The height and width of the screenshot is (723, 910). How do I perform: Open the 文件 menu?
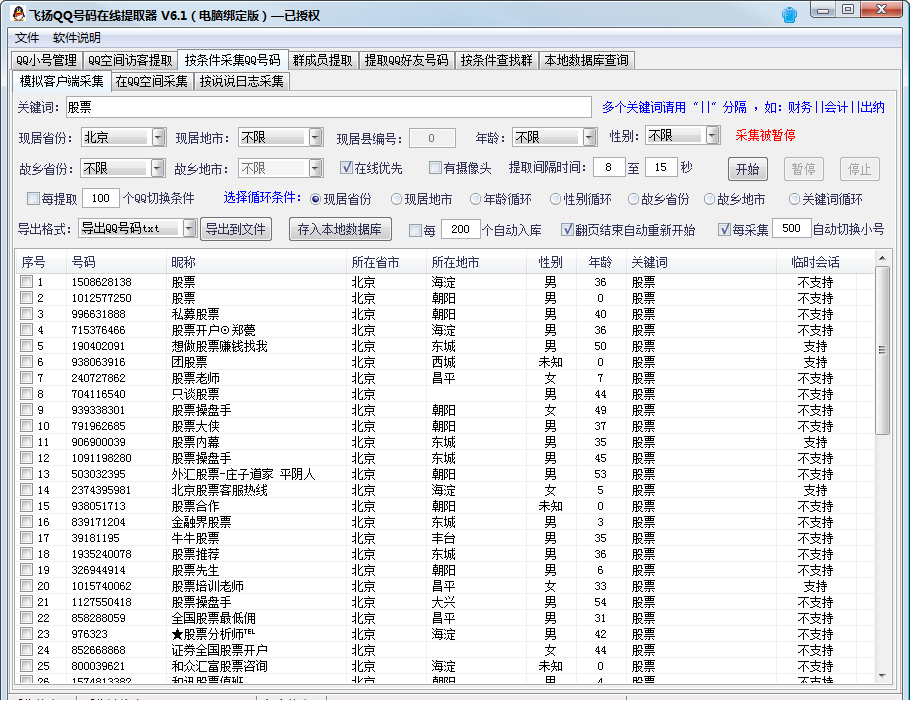[27, 38]
